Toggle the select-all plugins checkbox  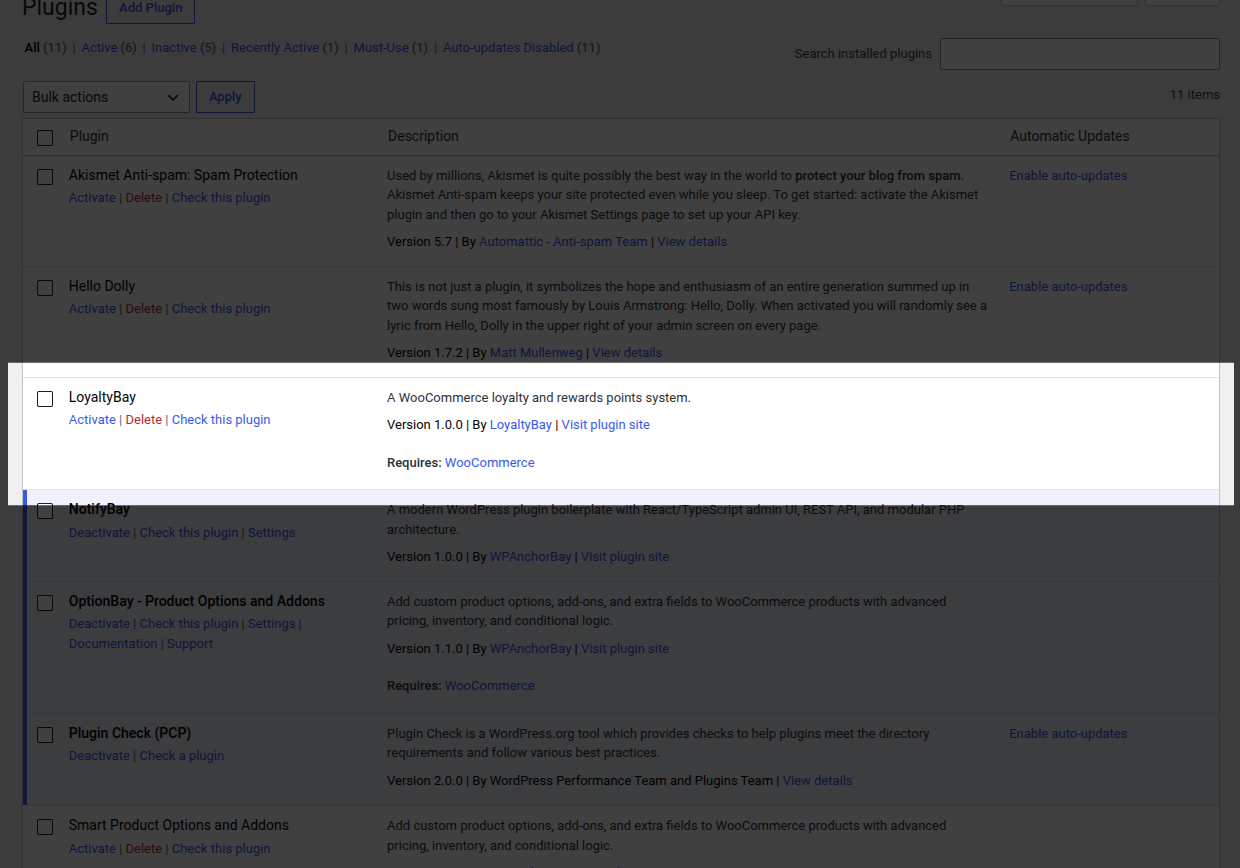tap(45, 138)
